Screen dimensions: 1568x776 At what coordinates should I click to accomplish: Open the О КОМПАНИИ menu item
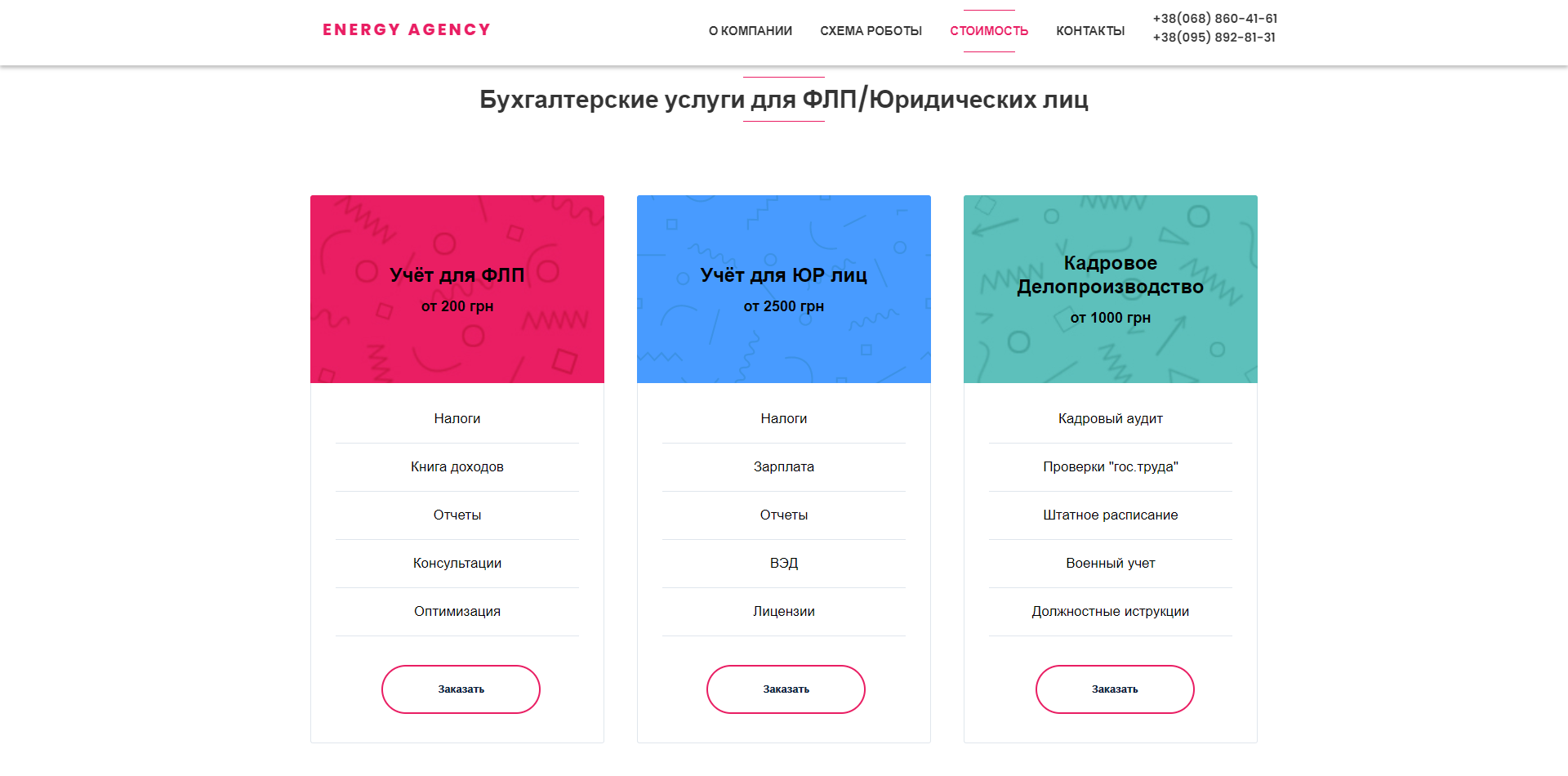(x=751, y=31)
